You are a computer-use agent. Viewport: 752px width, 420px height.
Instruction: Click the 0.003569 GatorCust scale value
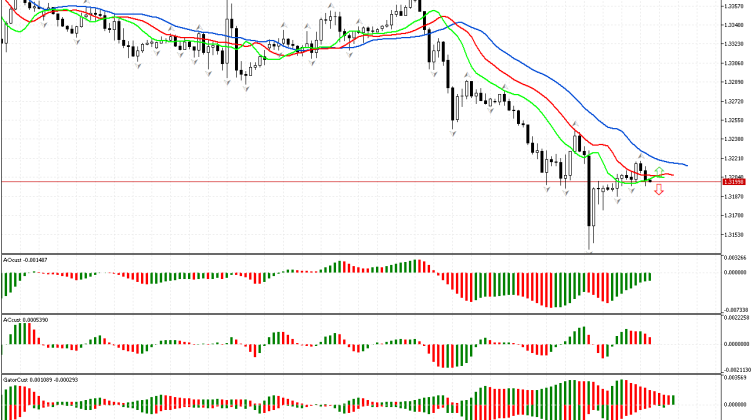point(735,379)
